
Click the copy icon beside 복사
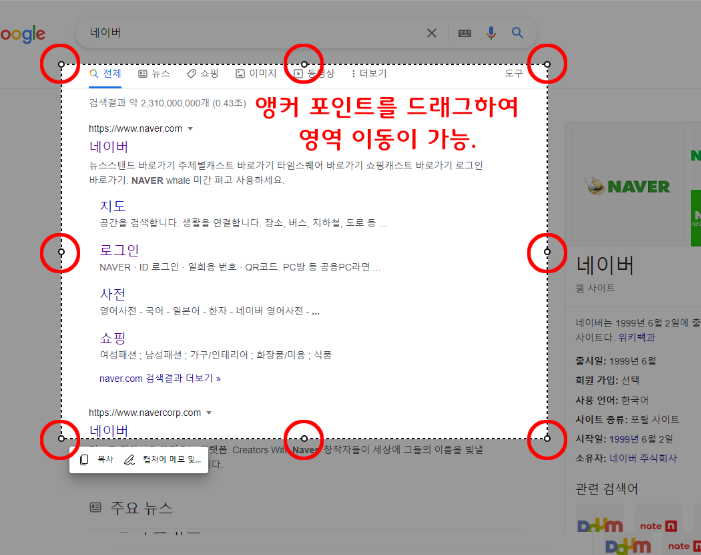click(84, 459)
